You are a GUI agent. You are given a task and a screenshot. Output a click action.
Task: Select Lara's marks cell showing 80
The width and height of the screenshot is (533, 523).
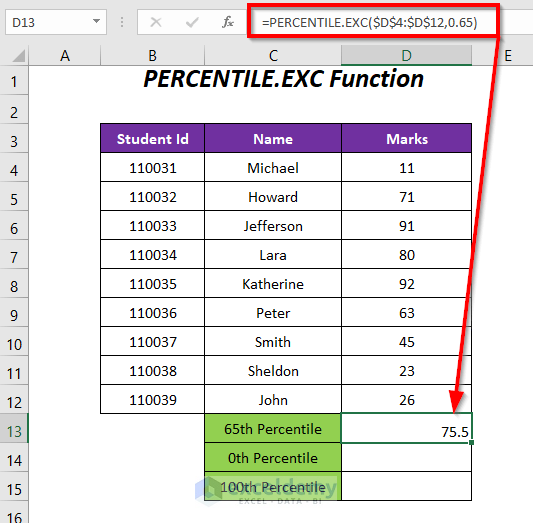pyautogui.click(x=407, y=255)
